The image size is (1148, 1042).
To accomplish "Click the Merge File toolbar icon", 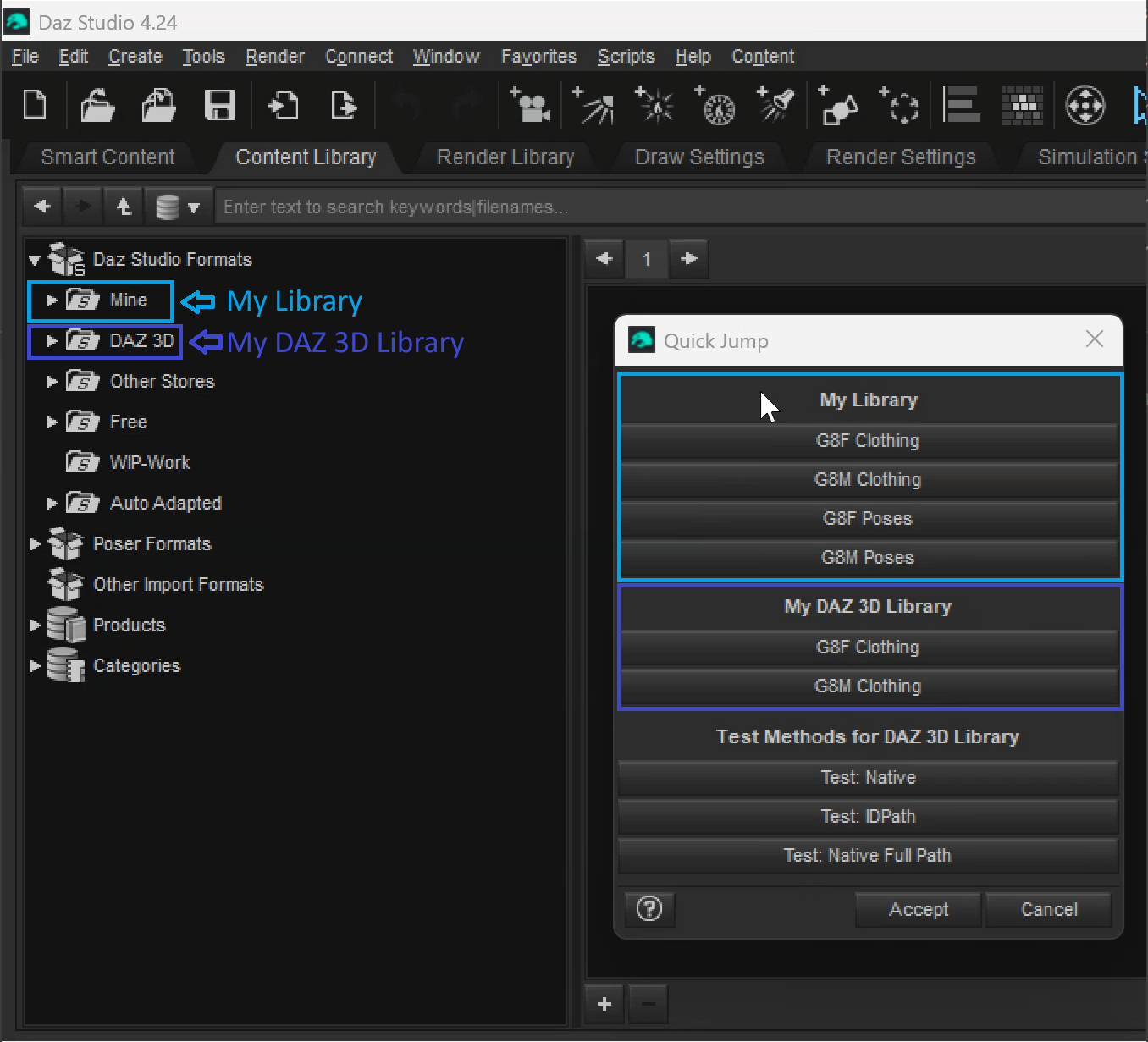I will (x=158, y=106).
